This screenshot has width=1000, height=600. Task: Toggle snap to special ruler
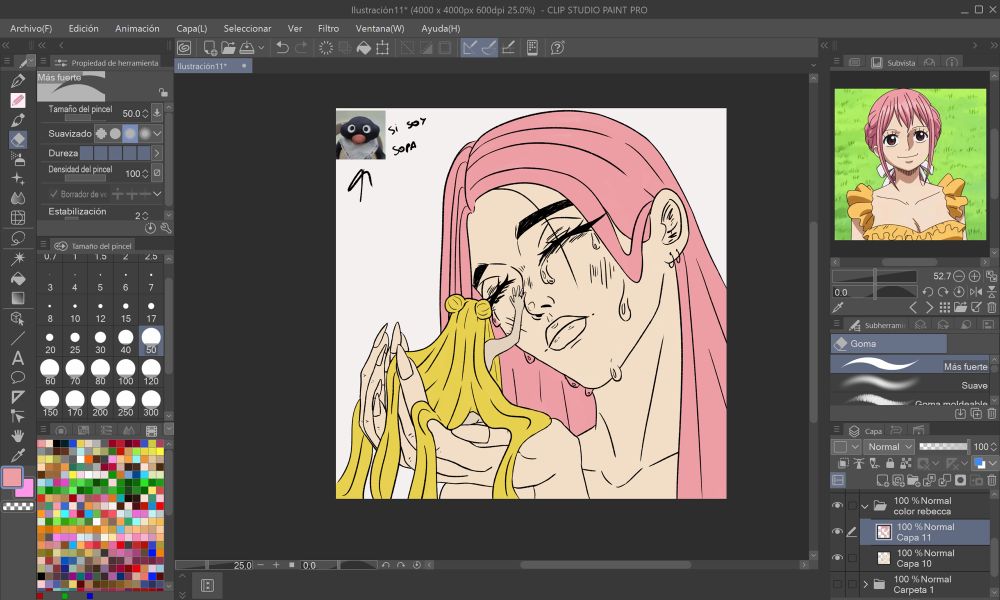pyautogui.click(x=489, y=48)
